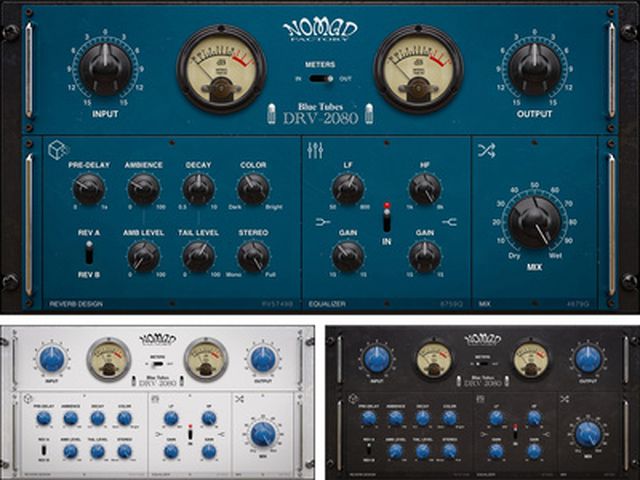Click the Equalizer sliders icon
The image size is (640, 480).
coord(315,150)
